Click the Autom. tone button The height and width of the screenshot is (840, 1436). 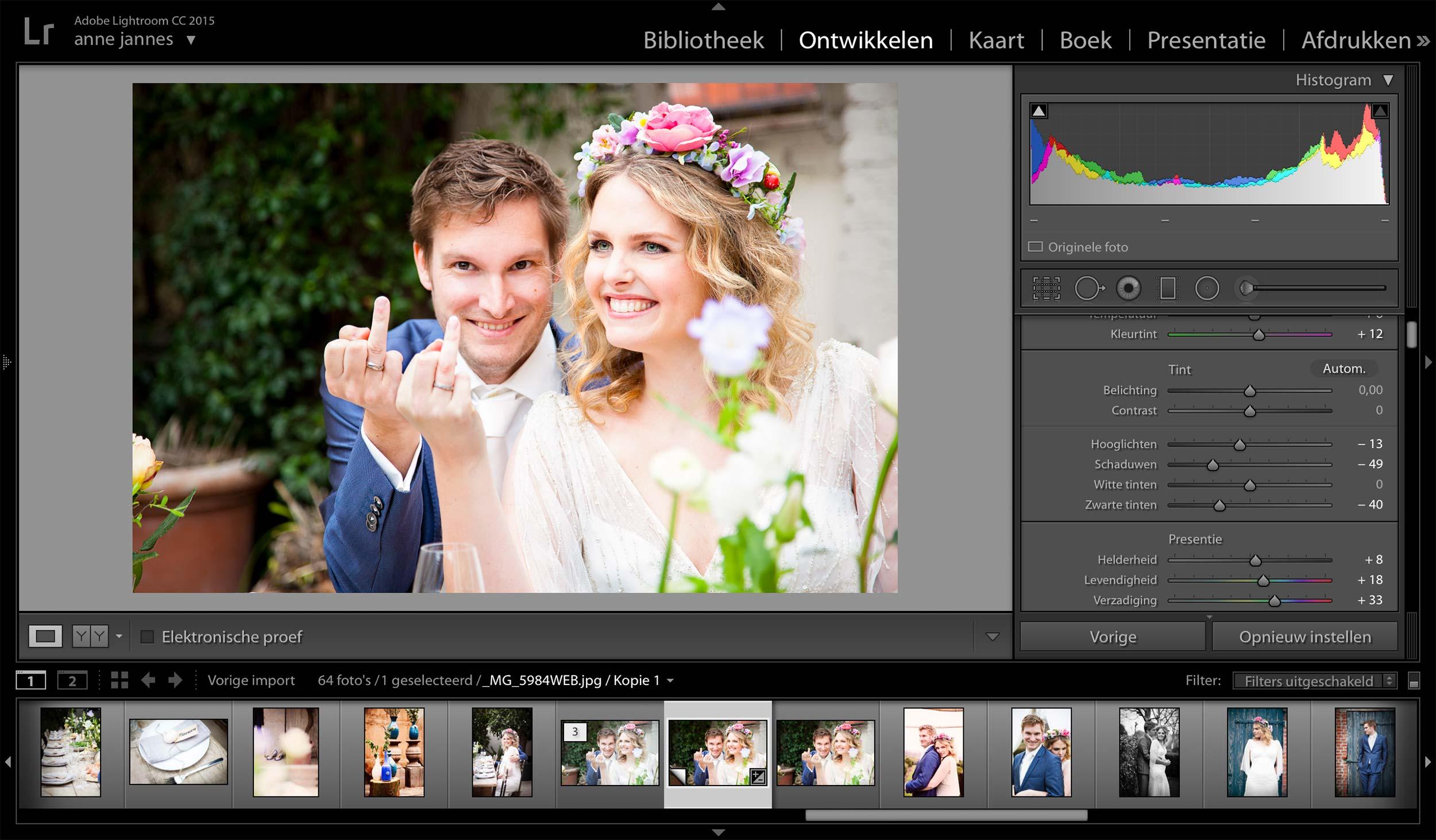pos(1344,369)
